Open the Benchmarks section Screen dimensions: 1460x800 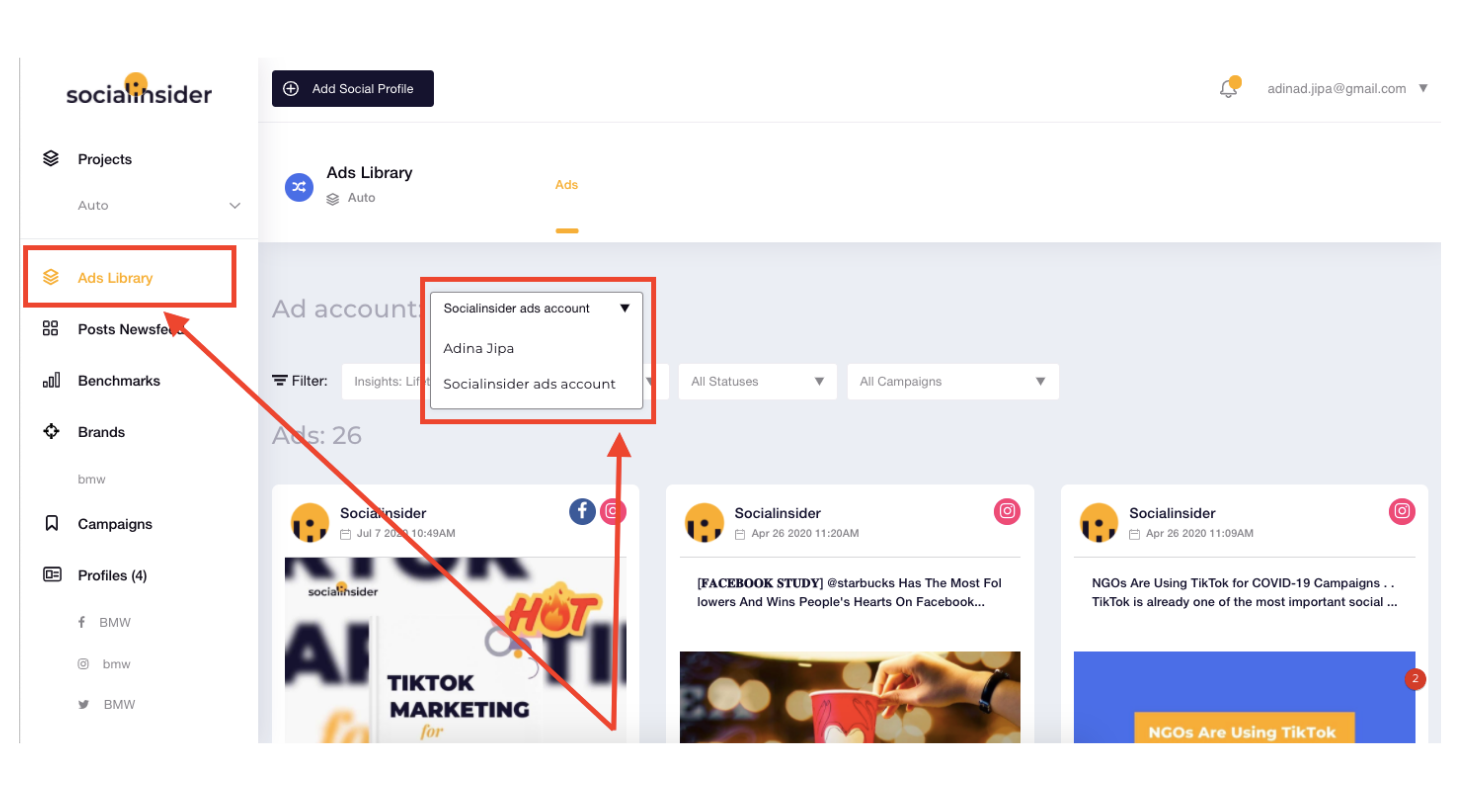[x=119, y=381]
